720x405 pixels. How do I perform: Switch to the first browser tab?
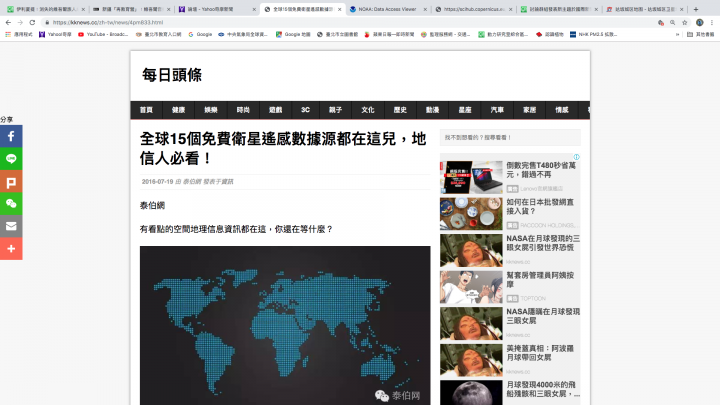point(45,9)
